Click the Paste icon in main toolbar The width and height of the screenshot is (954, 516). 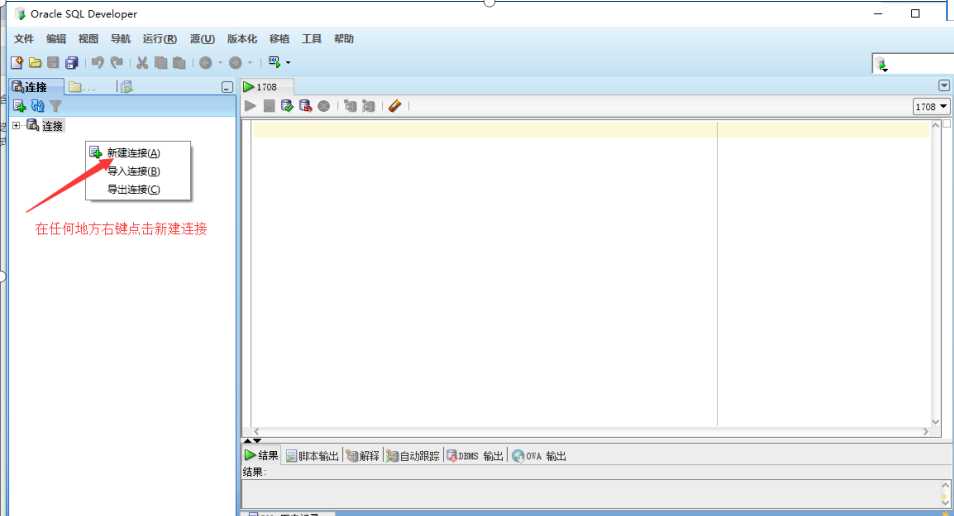click(x=179, y=62)
